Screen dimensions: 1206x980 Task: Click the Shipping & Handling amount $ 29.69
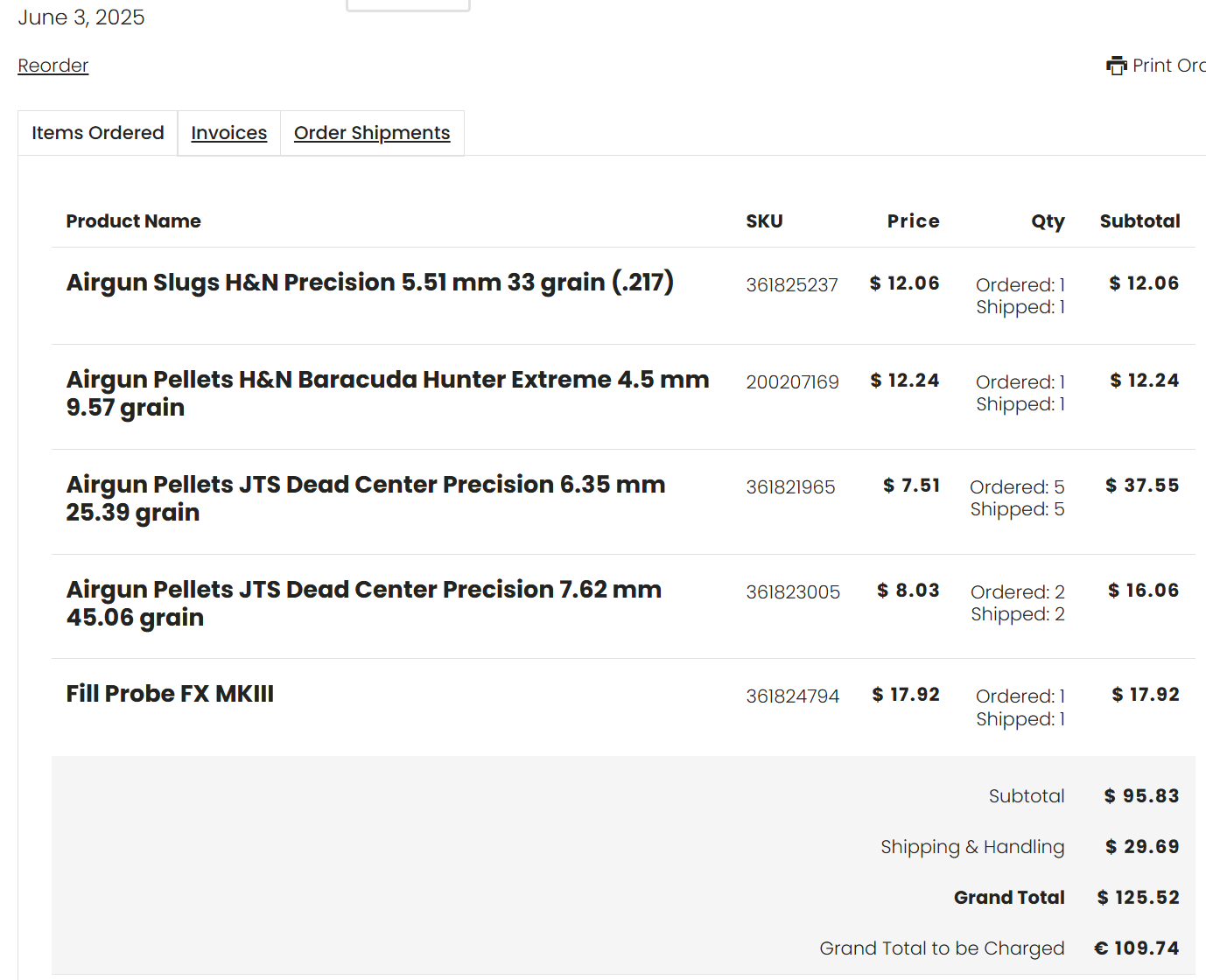pyautogui.click(x=1142, y=847)
